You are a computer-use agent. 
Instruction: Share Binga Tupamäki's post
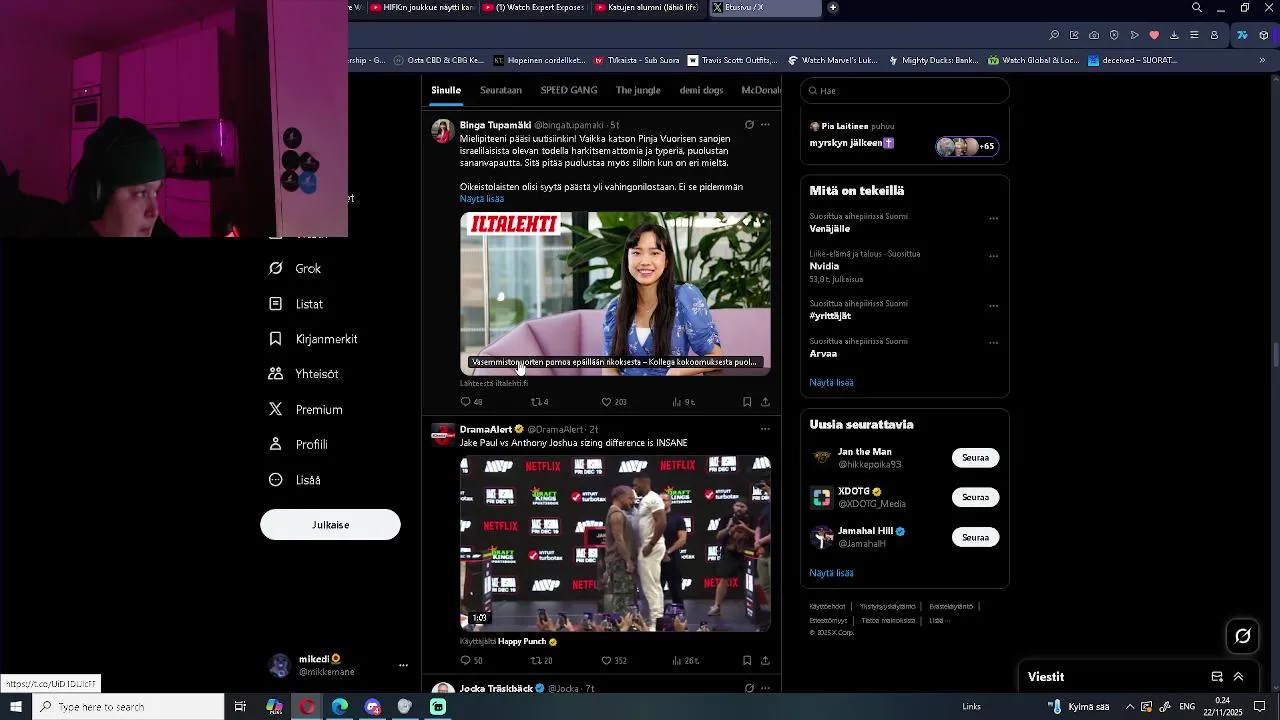[765, 402]
